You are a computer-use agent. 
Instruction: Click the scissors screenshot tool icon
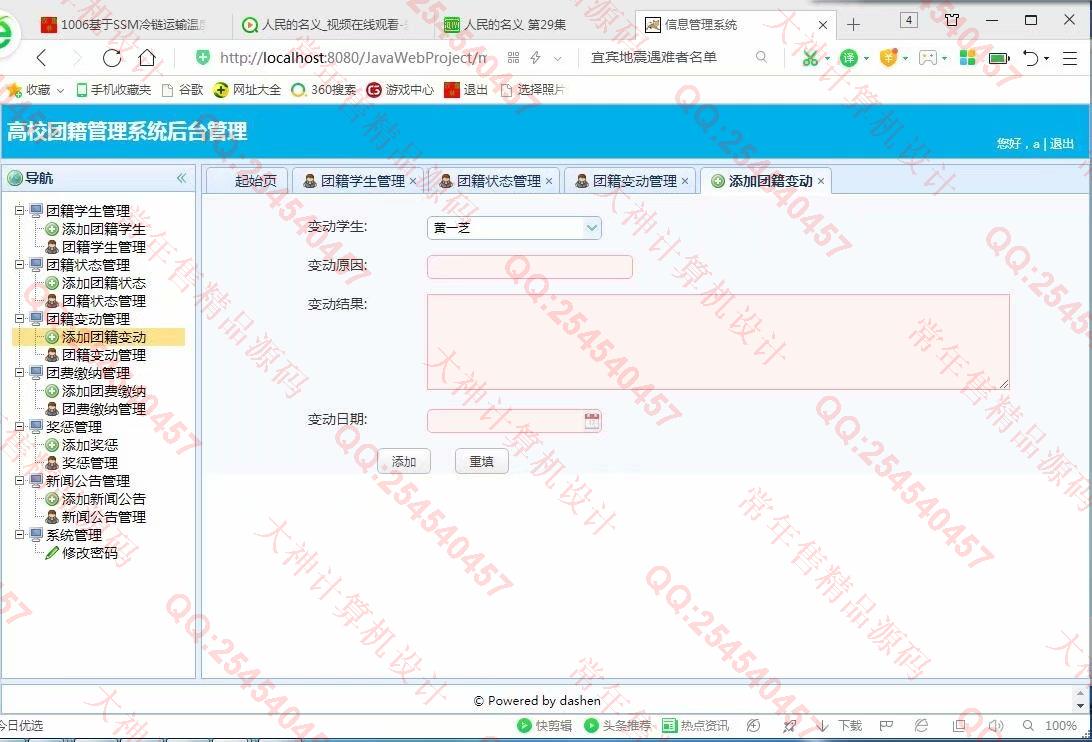point(810,58)
